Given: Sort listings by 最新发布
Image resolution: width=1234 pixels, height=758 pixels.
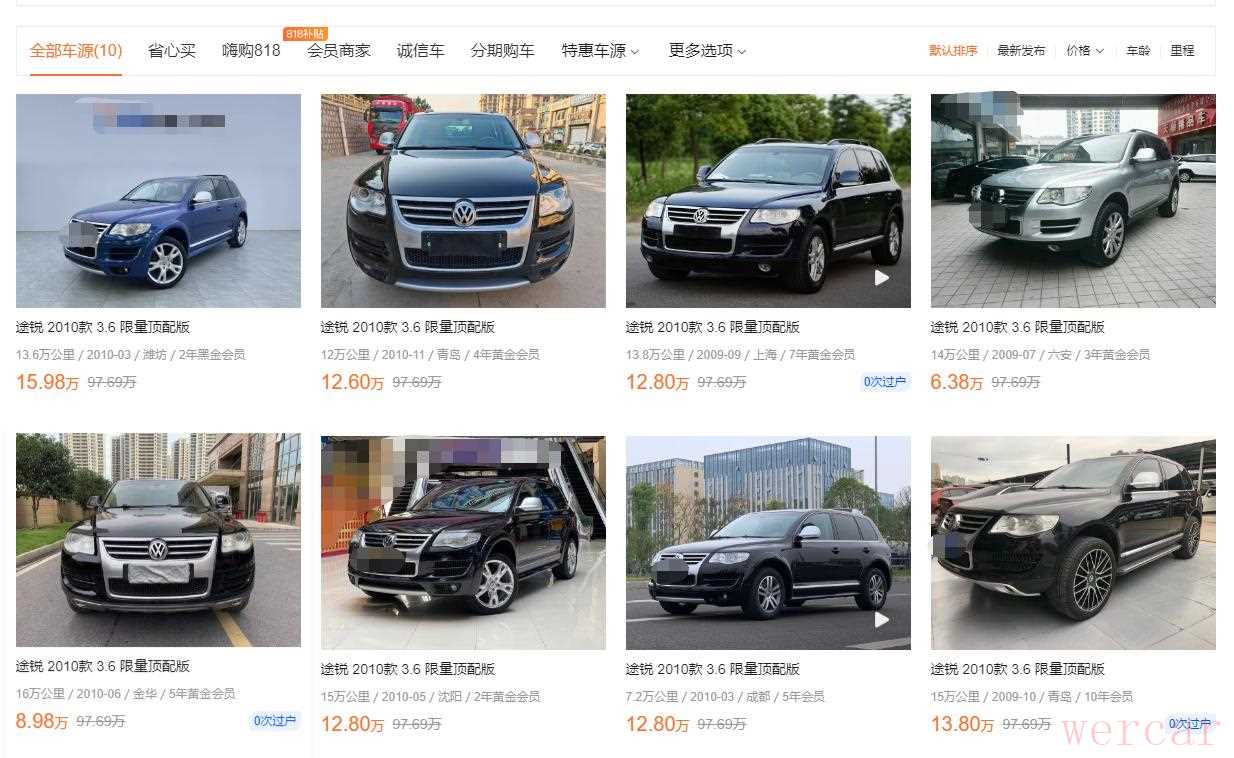Looking at the screenshot, I should pyautogui.click(x=1021, y=50).
